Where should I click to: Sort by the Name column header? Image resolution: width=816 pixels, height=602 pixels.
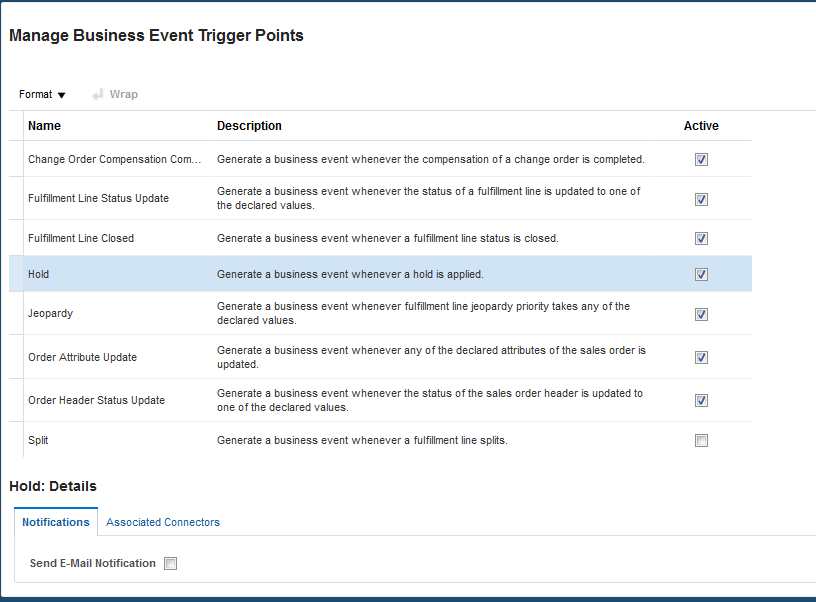click(45, 126)
